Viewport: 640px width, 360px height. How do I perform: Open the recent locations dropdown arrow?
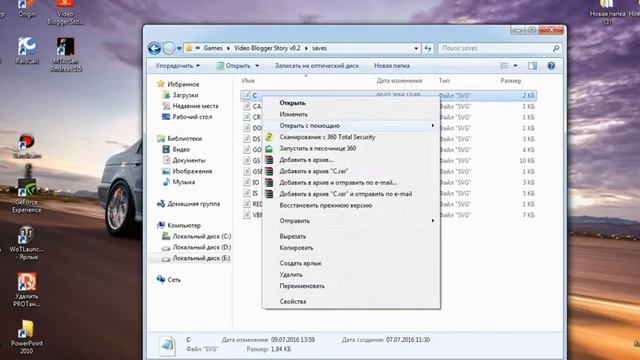(179, 49)
